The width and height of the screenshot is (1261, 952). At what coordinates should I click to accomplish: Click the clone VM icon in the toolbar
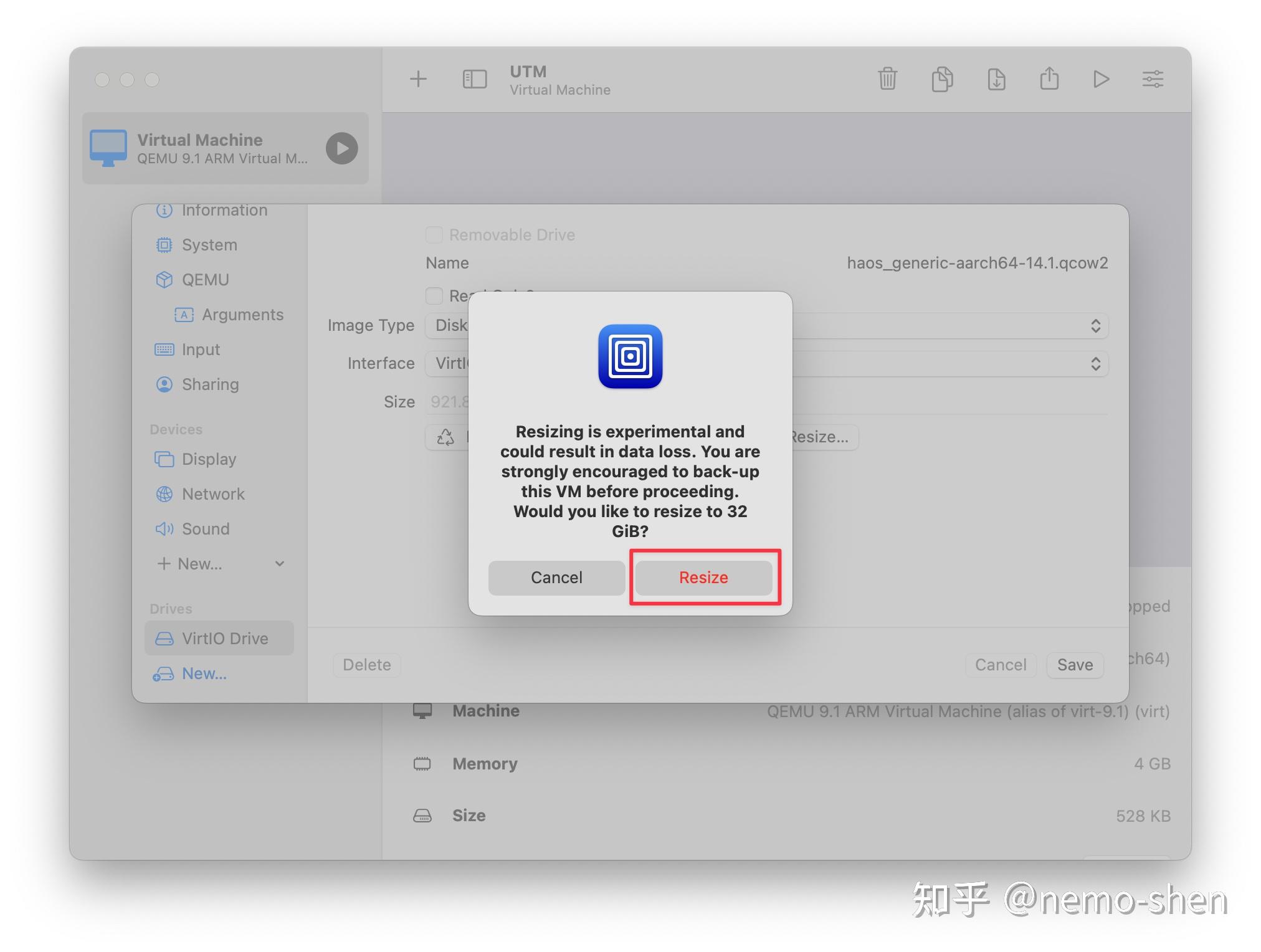(x=942, y=79)
